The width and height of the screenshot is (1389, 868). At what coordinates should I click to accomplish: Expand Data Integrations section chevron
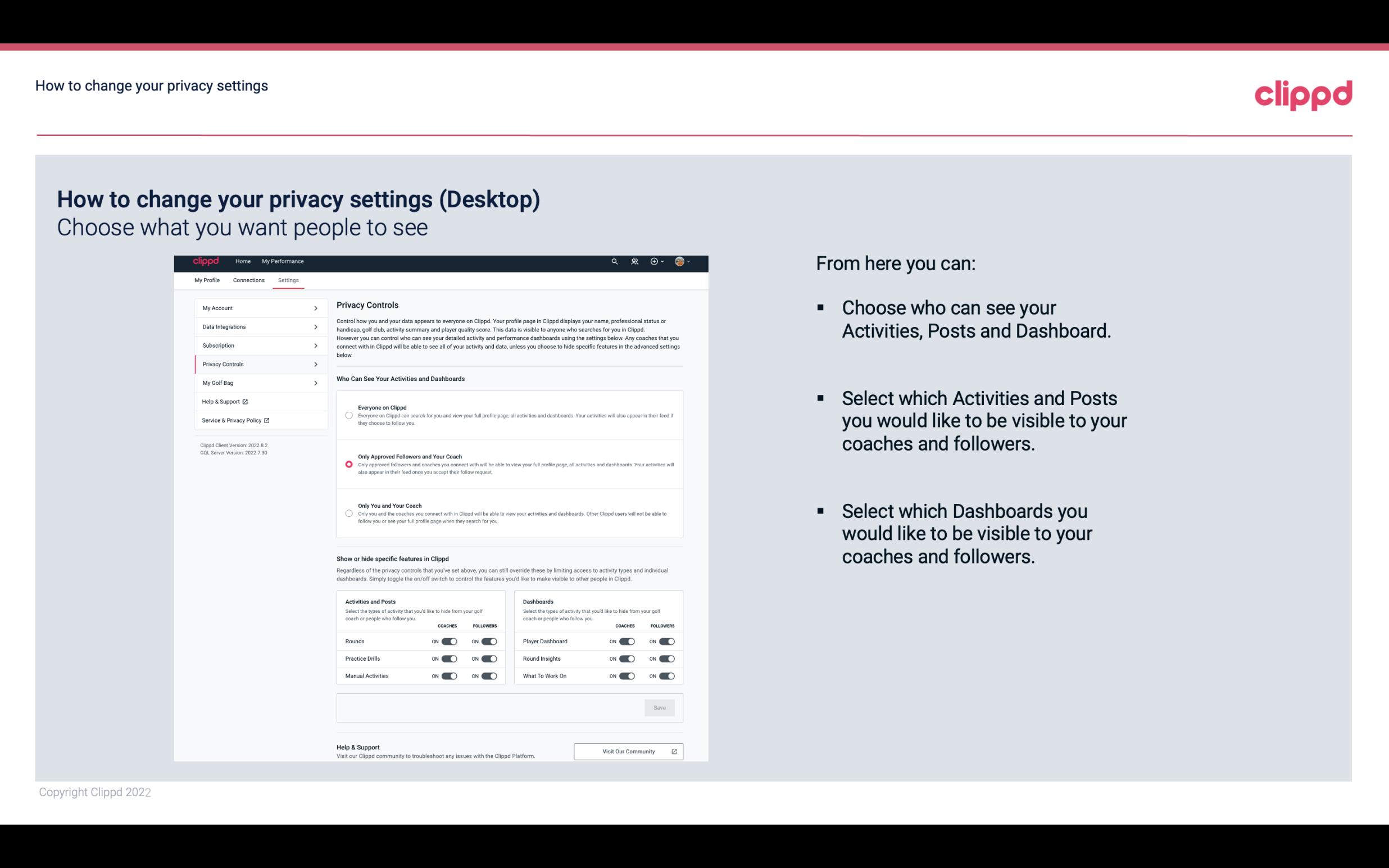[x=317, y=327]
